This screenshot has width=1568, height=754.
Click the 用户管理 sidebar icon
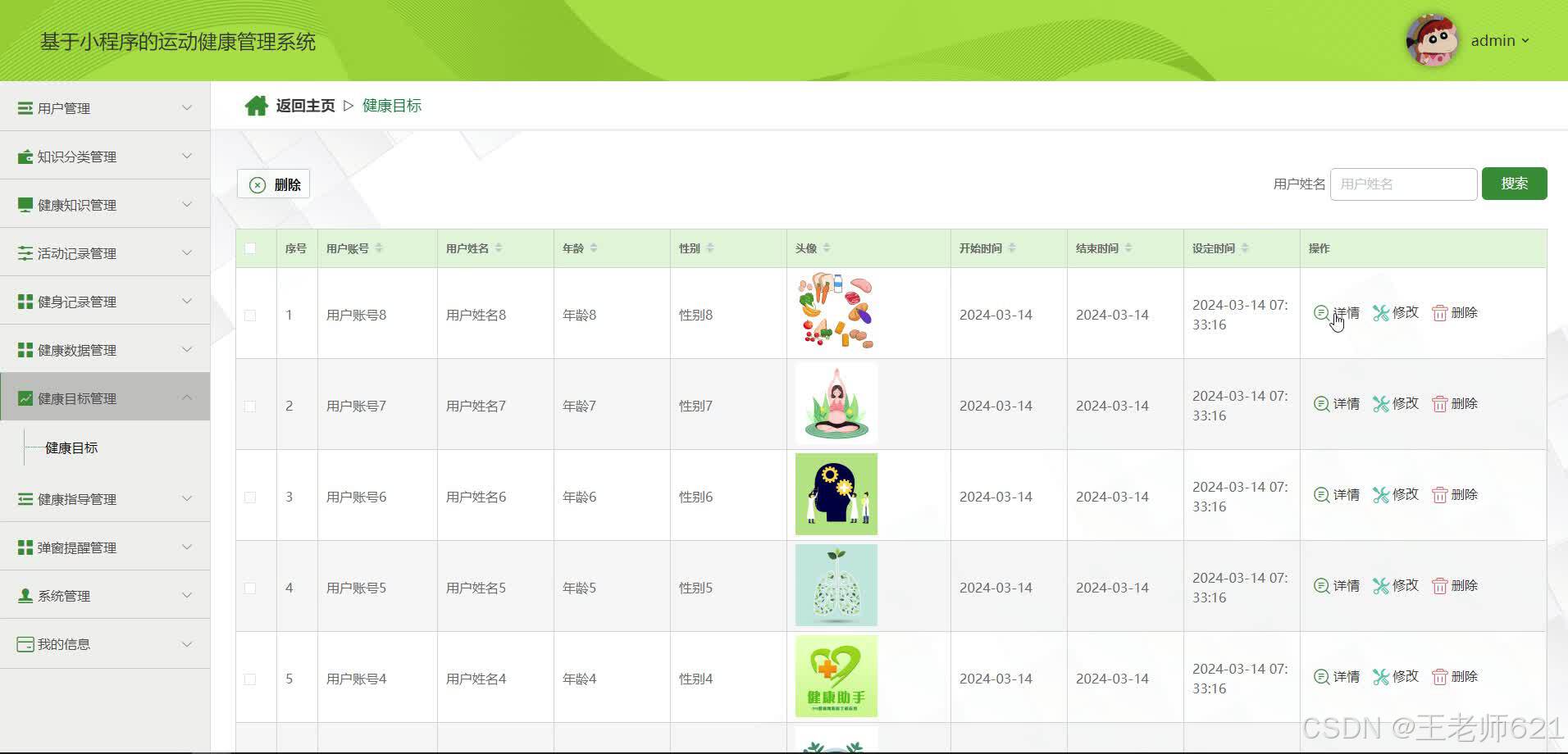[25, 108]
